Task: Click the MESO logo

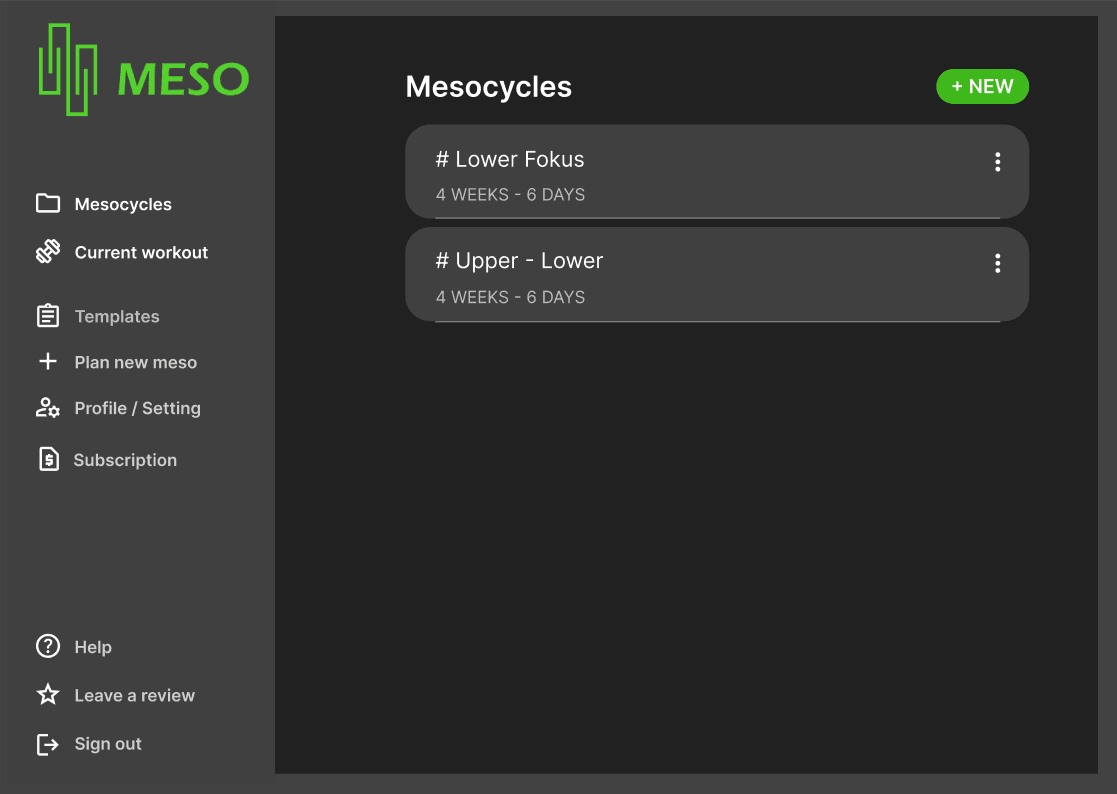Action: pos(143,72)
